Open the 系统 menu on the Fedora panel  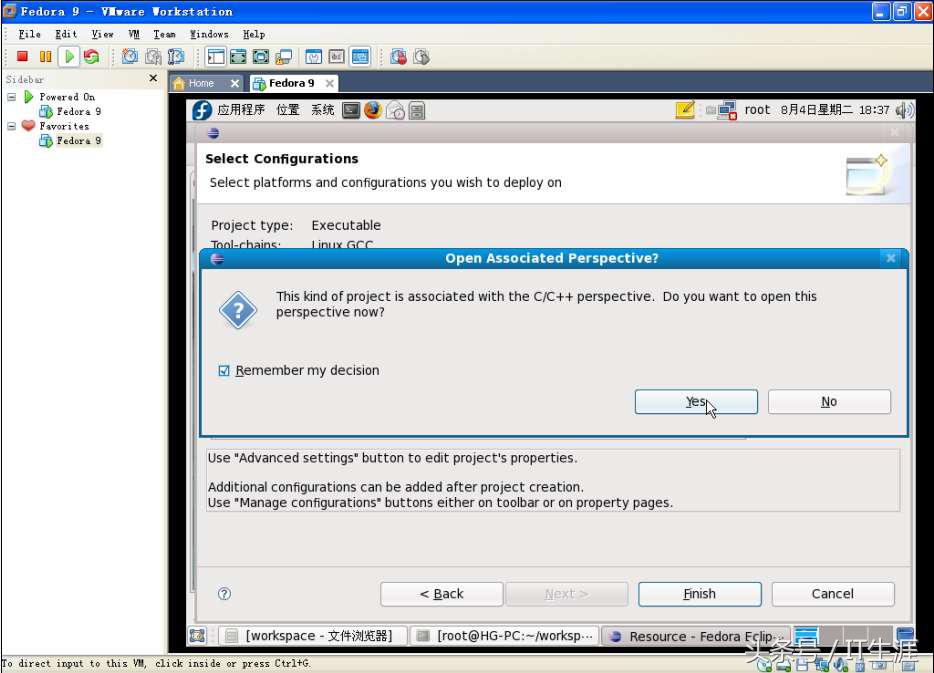(324, 111)
